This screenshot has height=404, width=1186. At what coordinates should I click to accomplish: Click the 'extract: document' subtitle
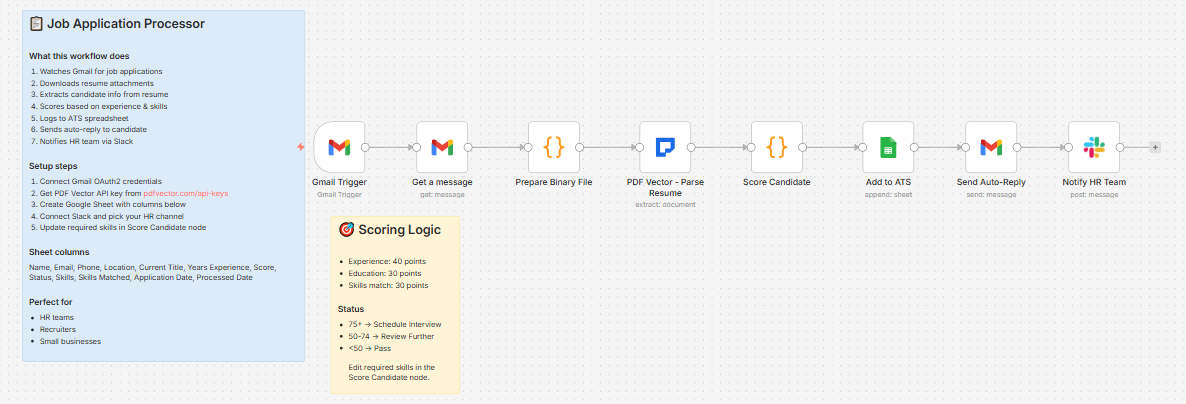[x=665, y=204]
